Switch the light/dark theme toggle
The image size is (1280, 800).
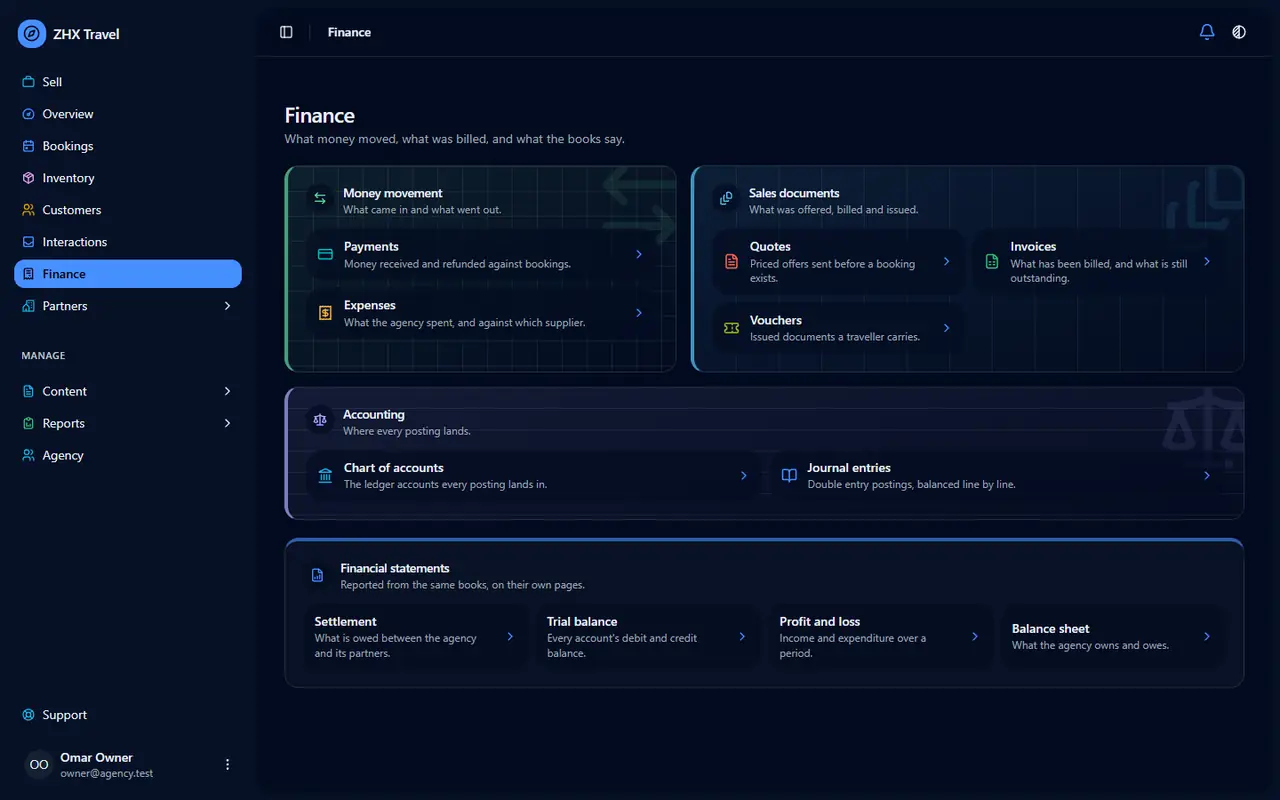(x=1239, y=32)
